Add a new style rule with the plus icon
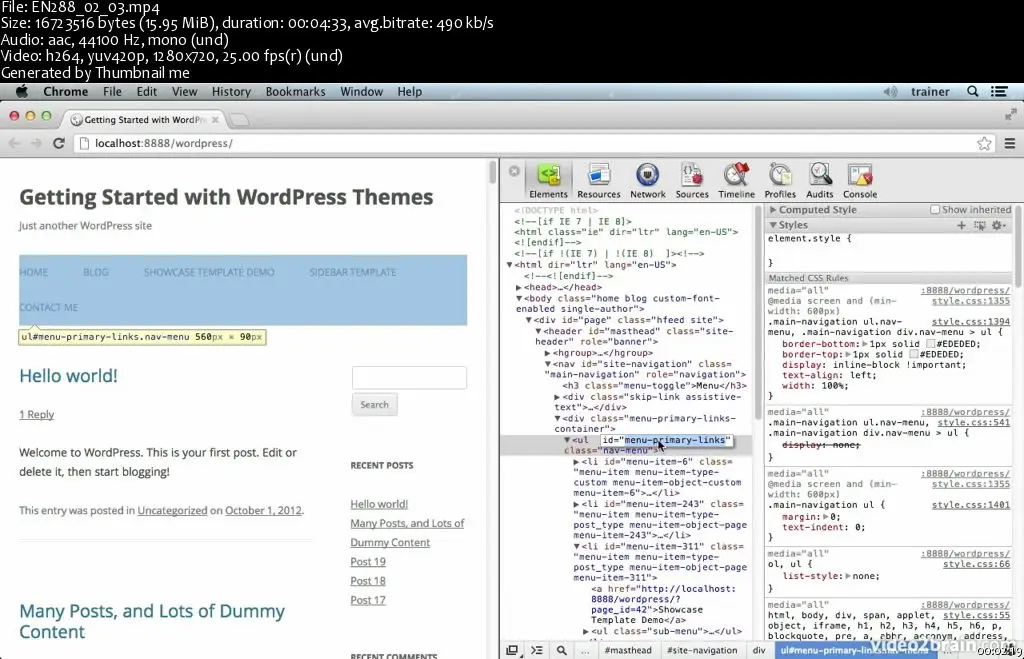Screen dimensions: 1024x659 tap(961, 225)
